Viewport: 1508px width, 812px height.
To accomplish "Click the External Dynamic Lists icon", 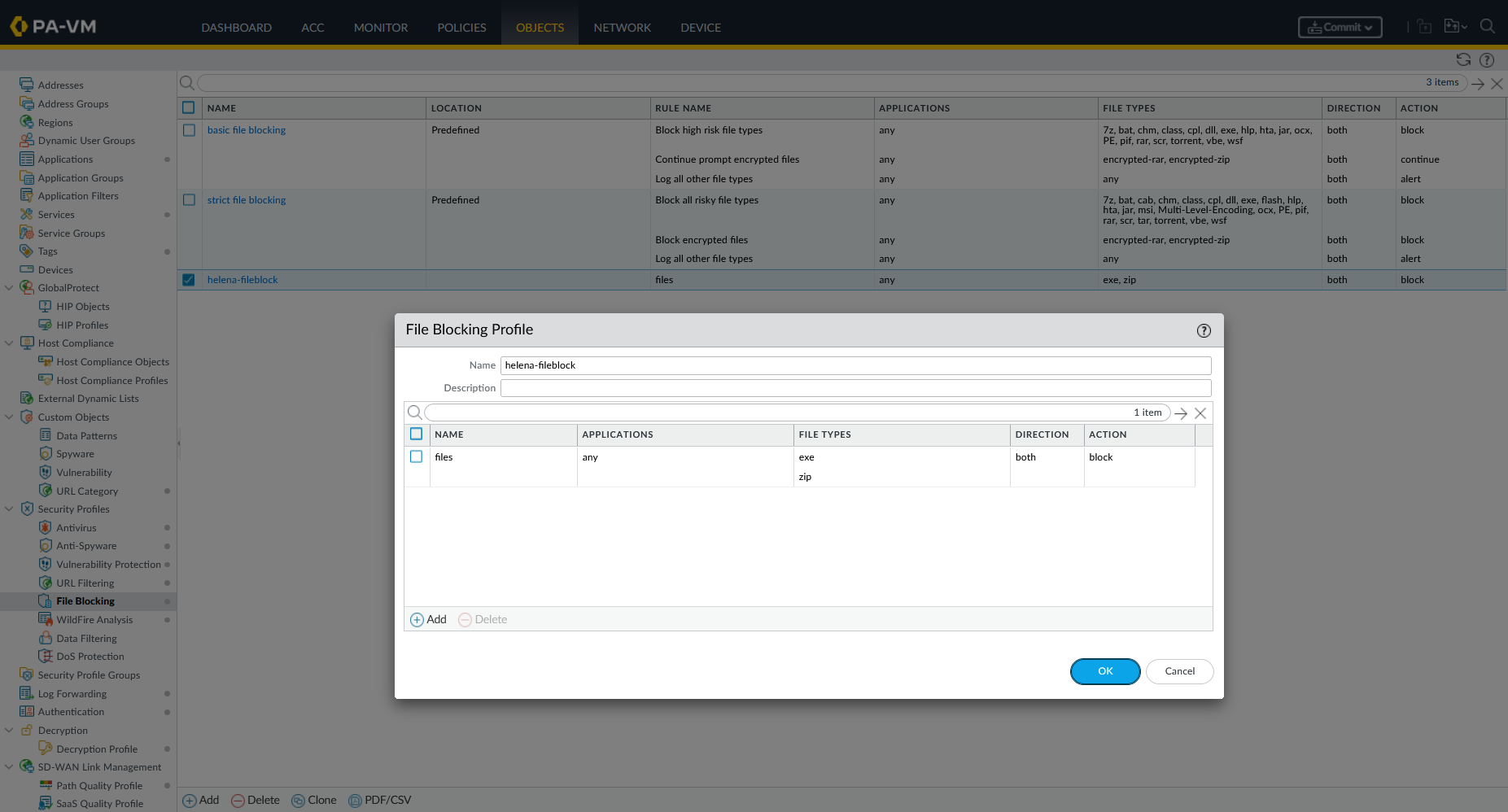I will point(27,398).
